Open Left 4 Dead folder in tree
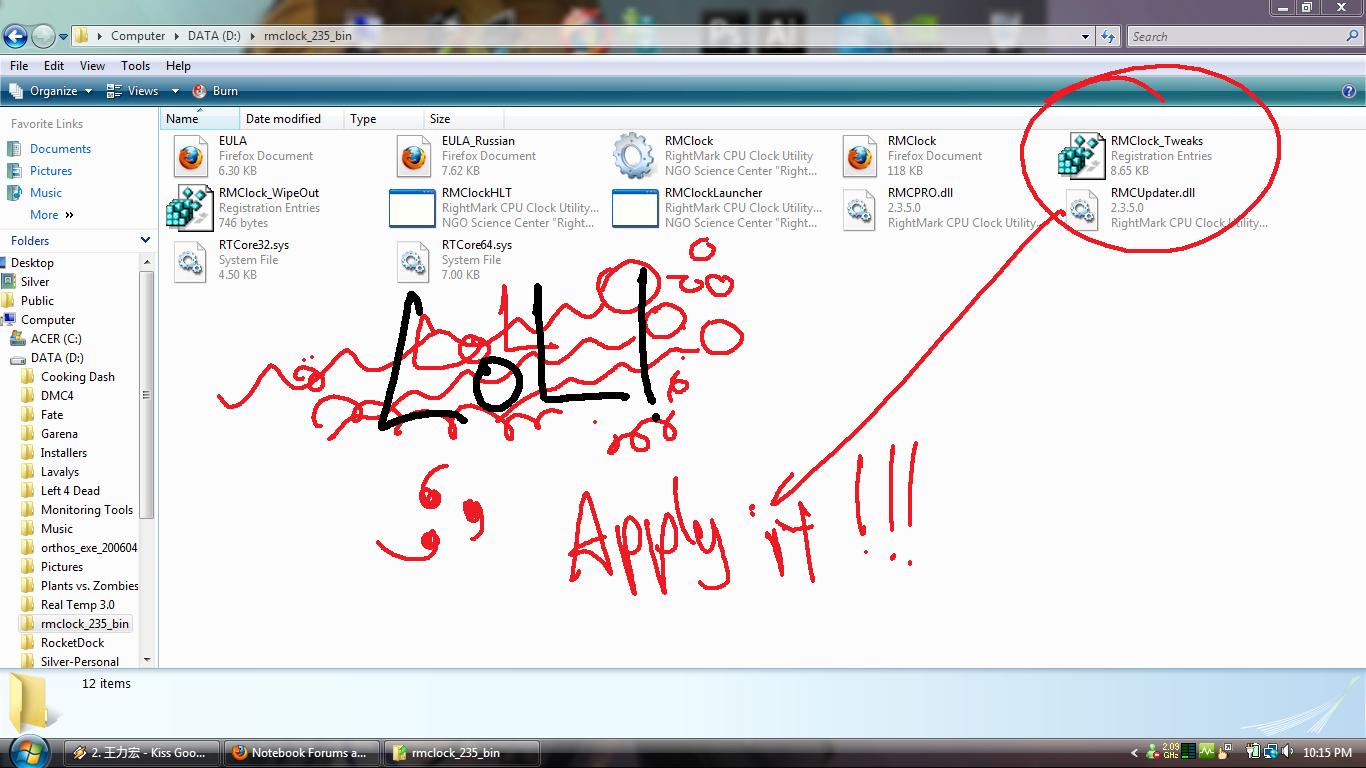 click(70, 491)
